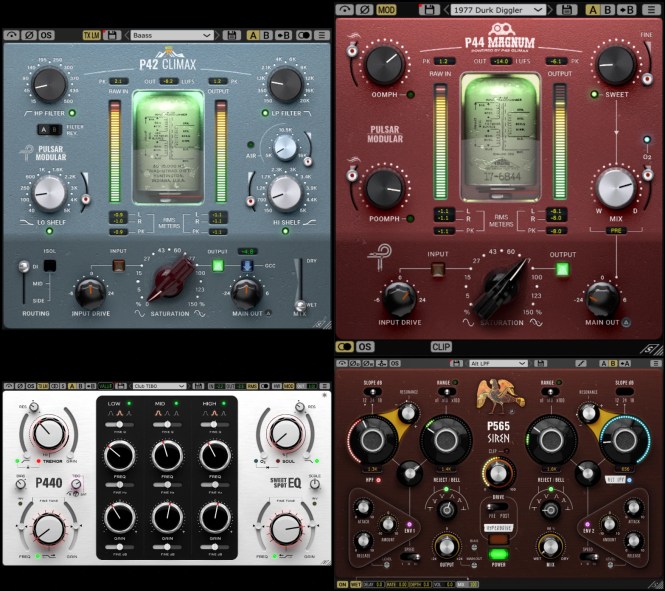Click the OS button below P44 Magnum

pos(365,347)
